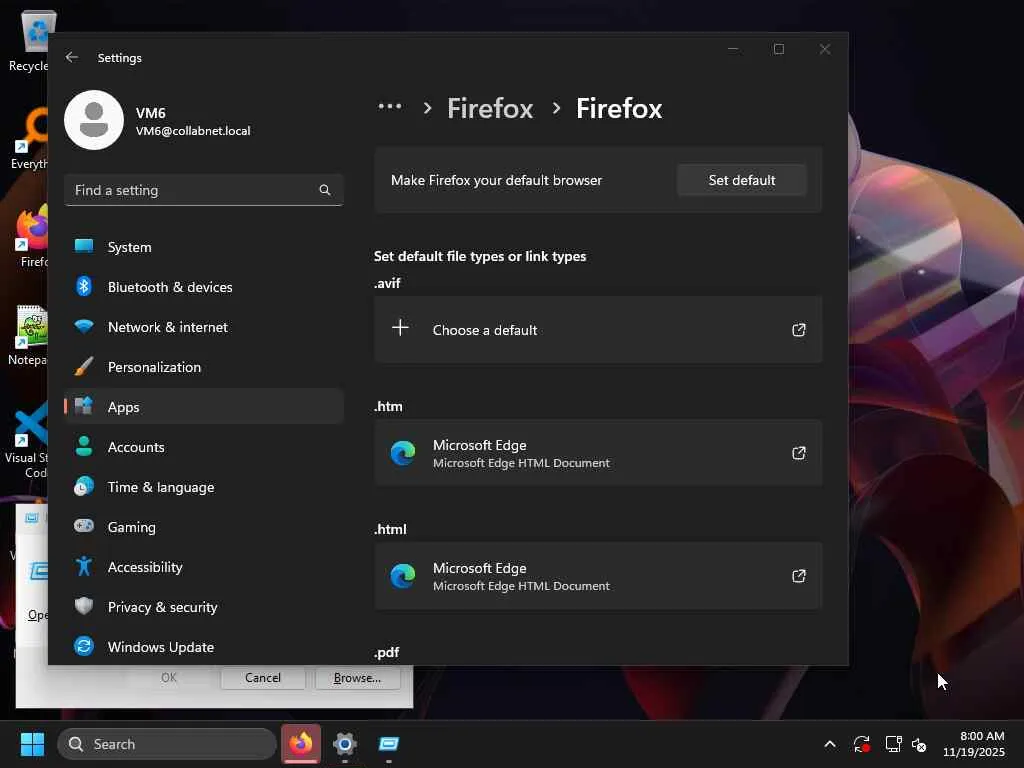Click open-link icon in .htm row
This screenshot has height=768, width=1024.
(x=799, y=453)
